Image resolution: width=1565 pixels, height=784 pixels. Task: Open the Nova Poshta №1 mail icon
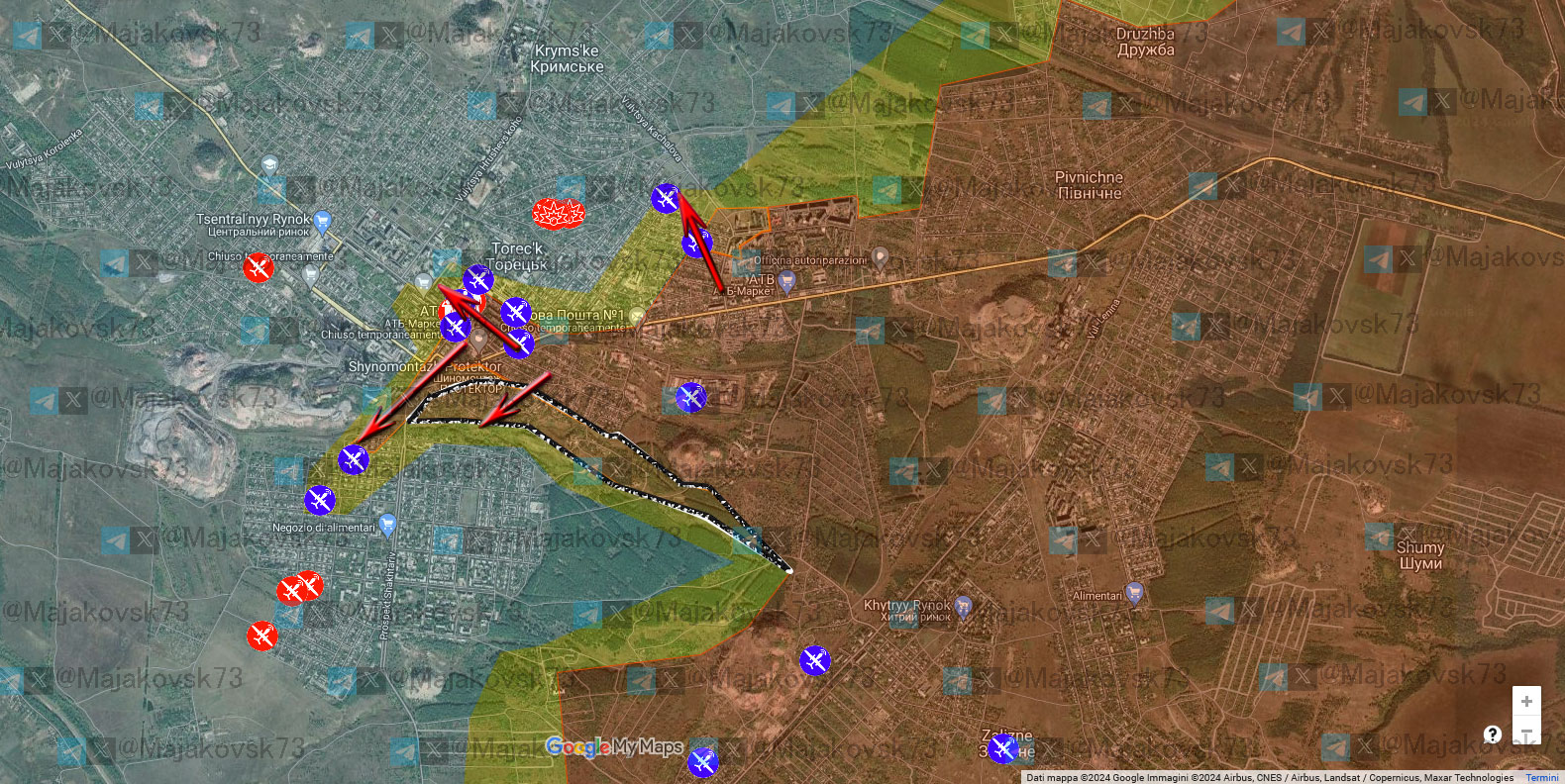tap(637, 318)
